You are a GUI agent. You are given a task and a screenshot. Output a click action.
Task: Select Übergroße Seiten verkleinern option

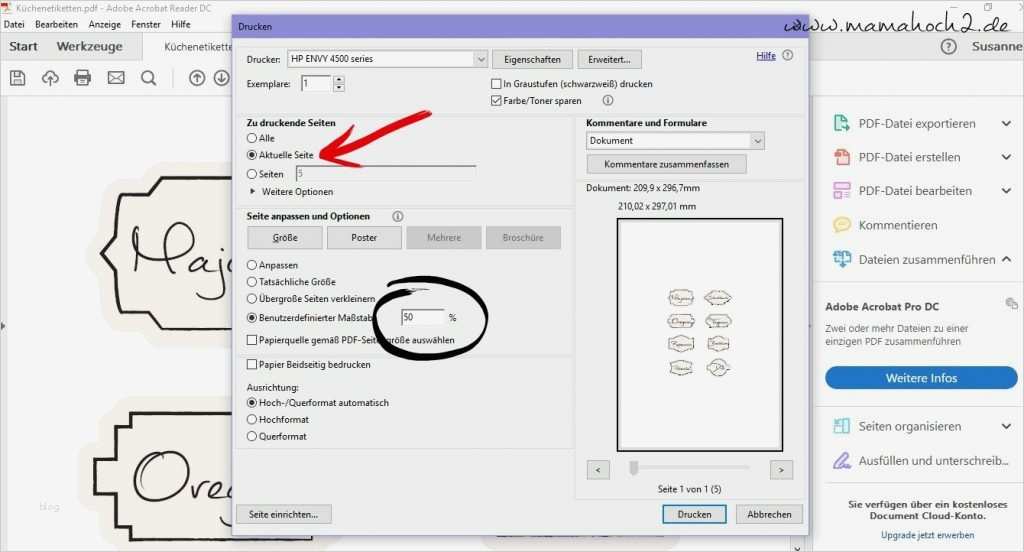pos(251,299)
